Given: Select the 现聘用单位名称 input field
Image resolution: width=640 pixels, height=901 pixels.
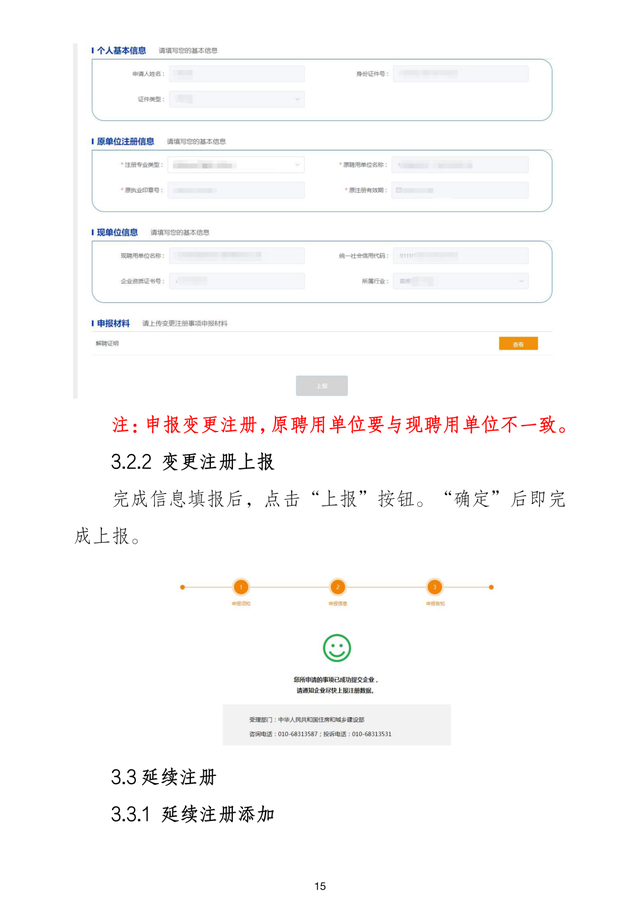Looking at the screenshot, I should tap(237, 256).
